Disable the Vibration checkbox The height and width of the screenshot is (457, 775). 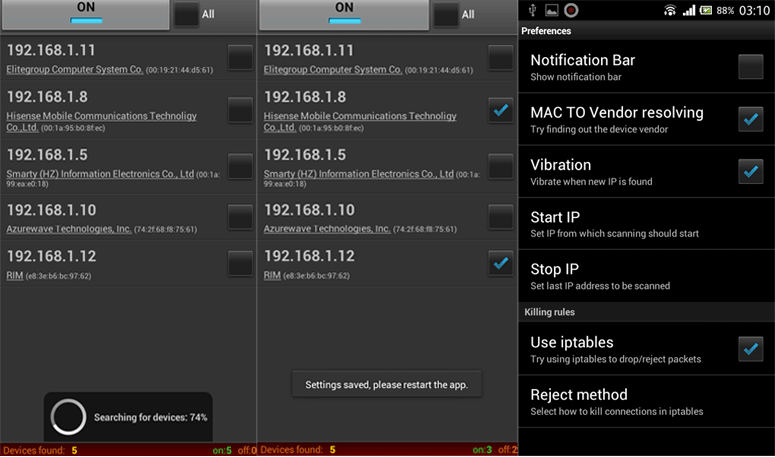[x=750, y=171]
